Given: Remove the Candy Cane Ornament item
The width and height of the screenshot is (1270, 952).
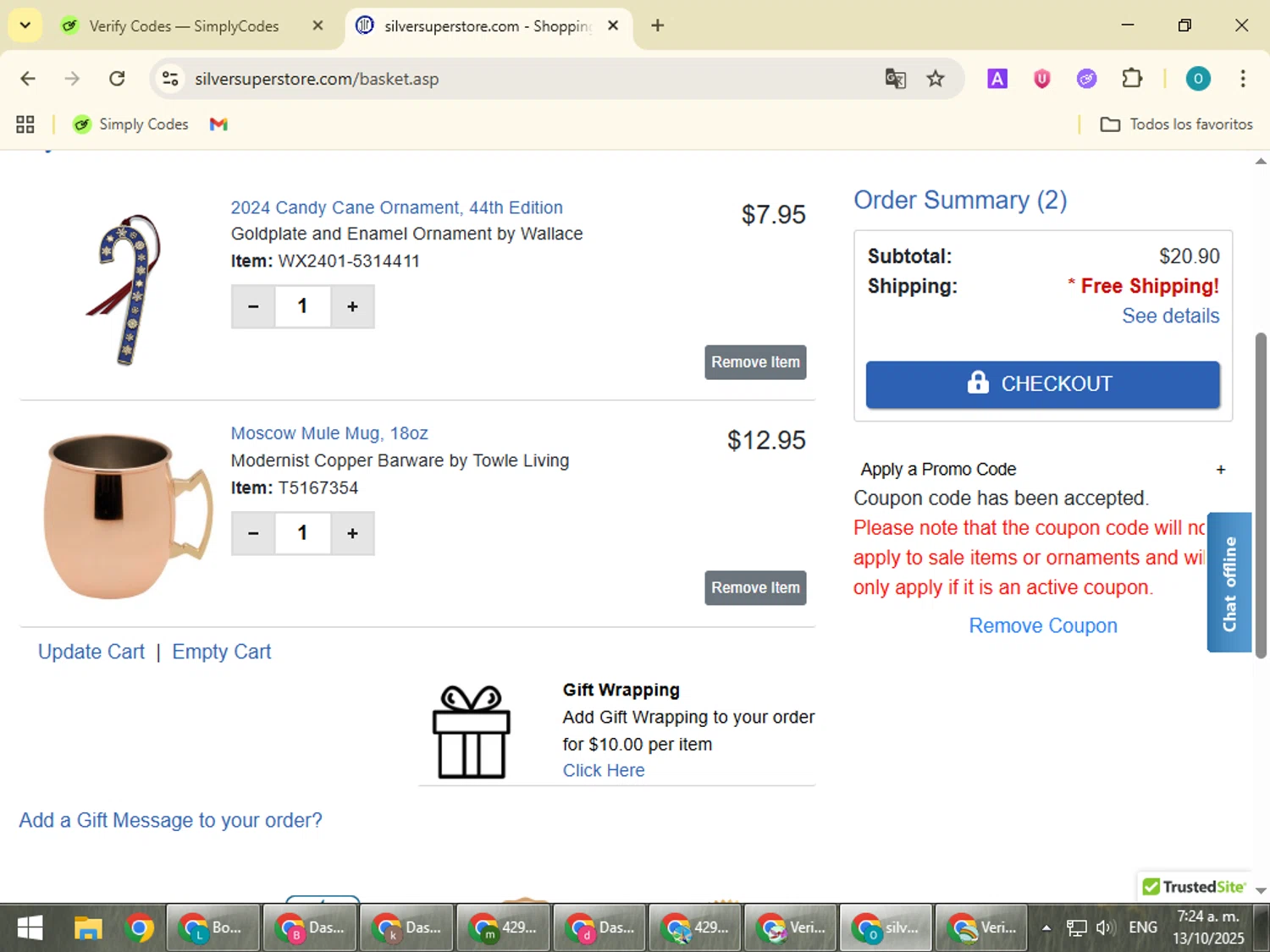Looking at the screenshot, I should pos(755,362).
